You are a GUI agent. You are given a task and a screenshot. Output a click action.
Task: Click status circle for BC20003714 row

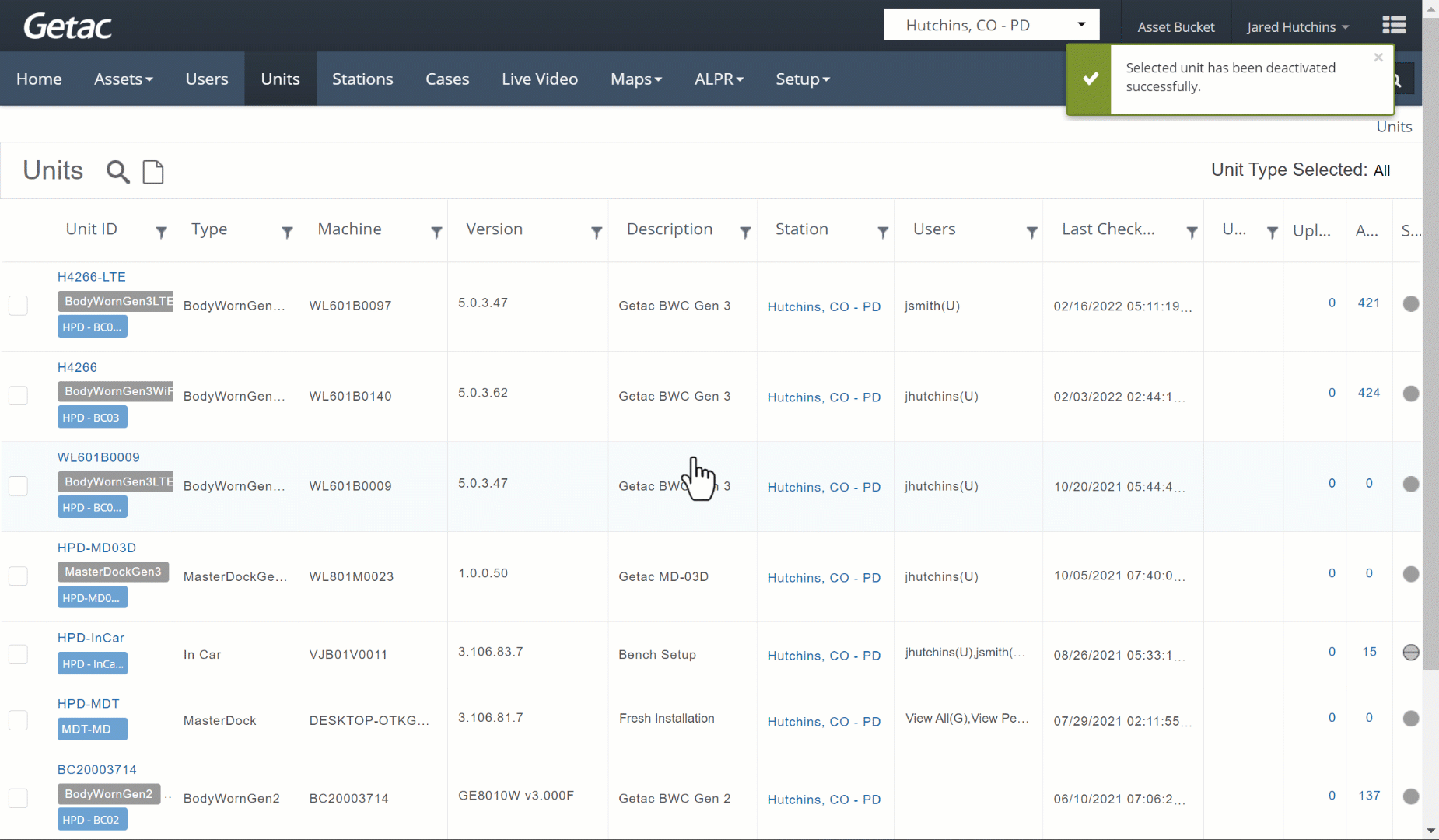(1411, 796)
